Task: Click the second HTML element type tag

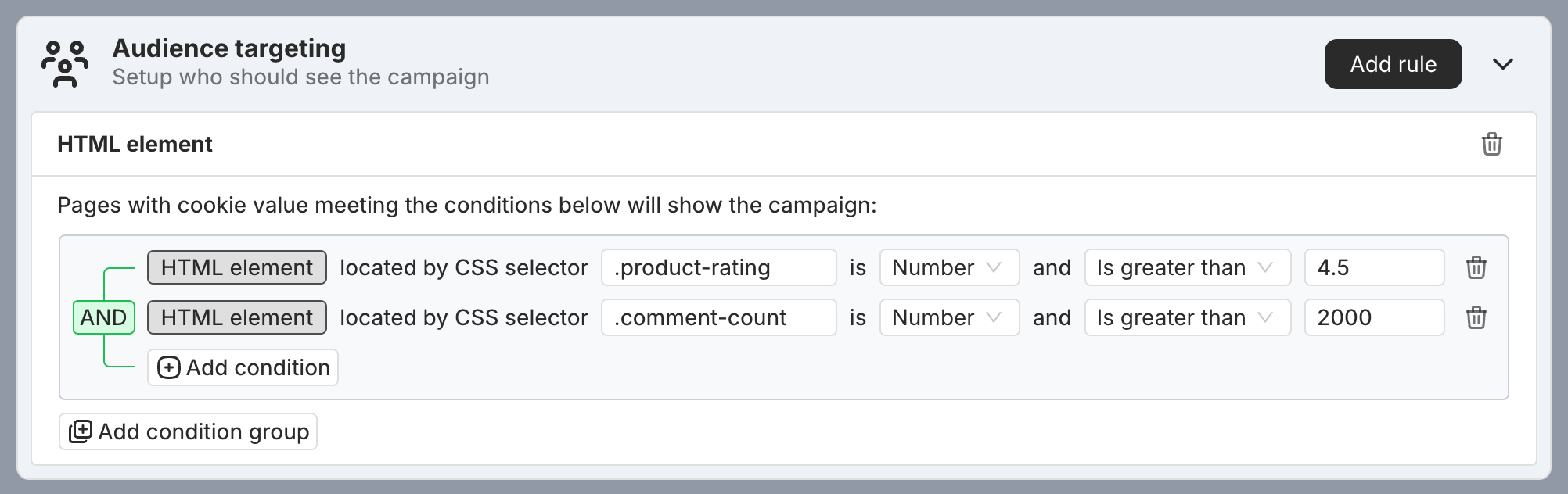Action: [x=237, y=317]
